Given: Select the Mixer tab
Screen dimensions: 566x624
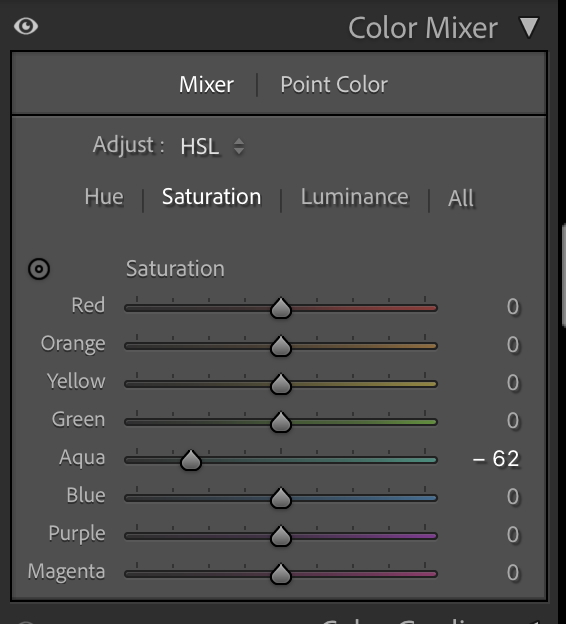Looking at the screenshot, I should pos(206,85).
